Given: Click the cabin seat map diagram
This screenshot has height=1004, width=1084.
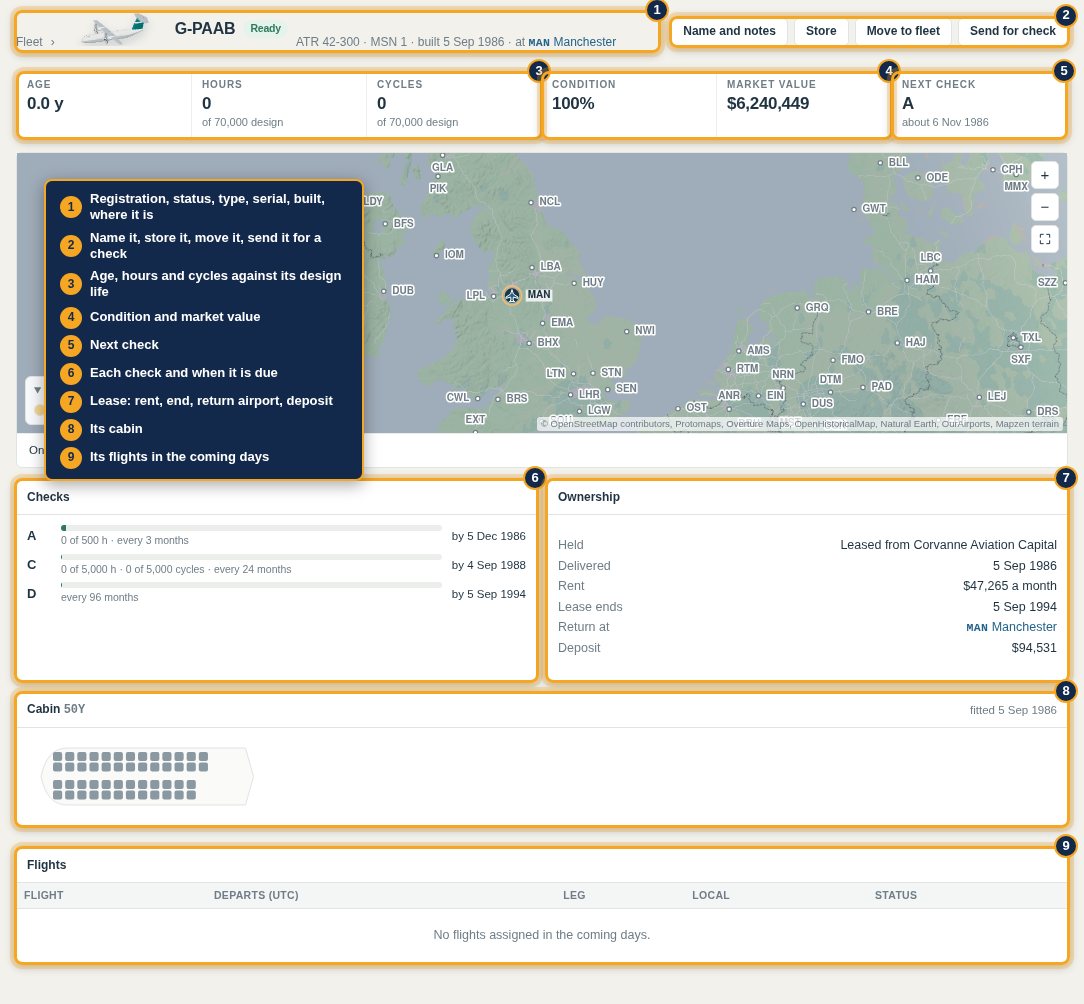Looking at the screenshot, I should (147, 776).
